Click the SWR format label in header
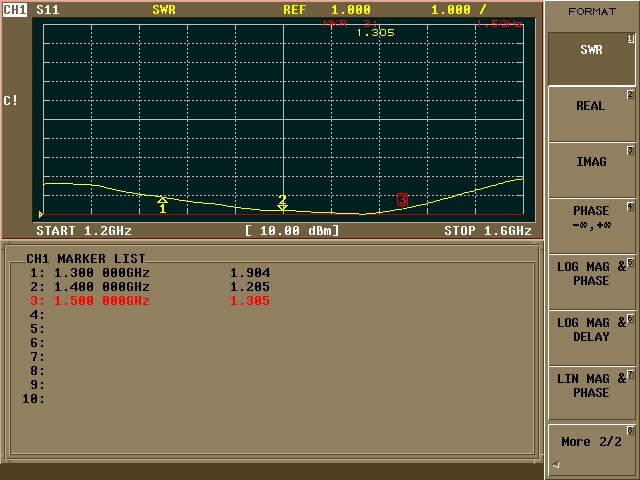Image resolution: width=640 pixels, height=480 pixels. point(164,9)
